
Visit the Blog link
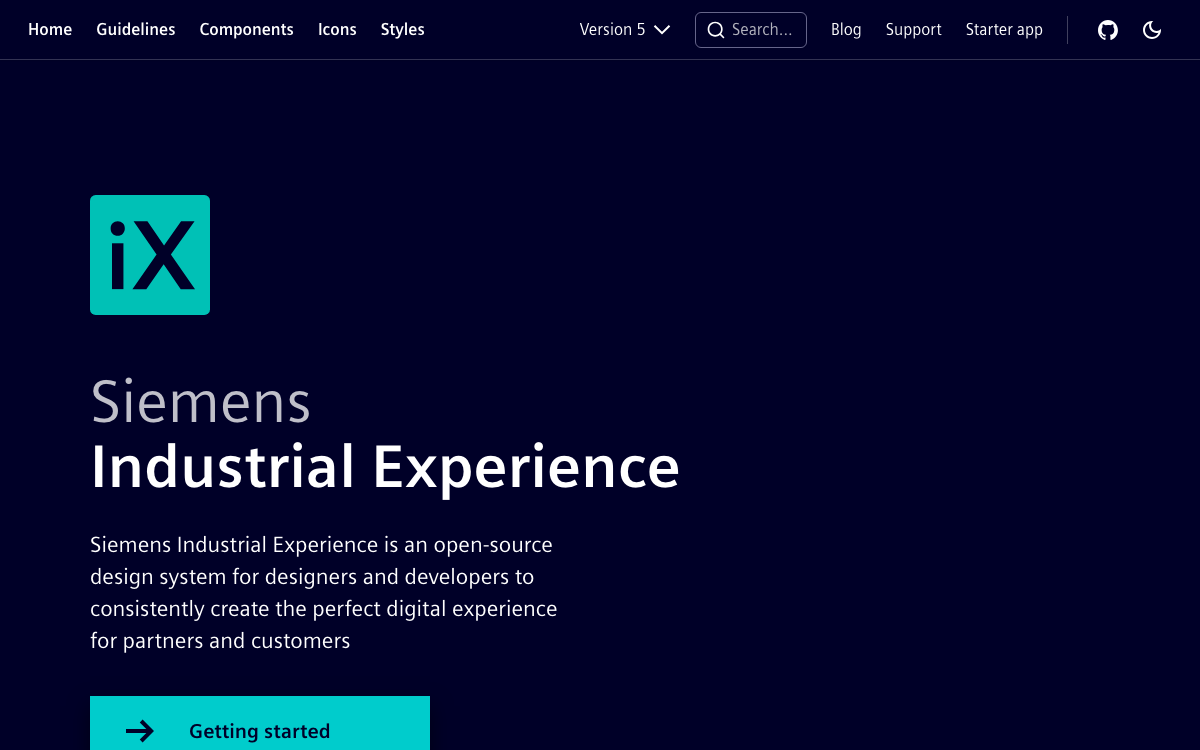[846, 30]
